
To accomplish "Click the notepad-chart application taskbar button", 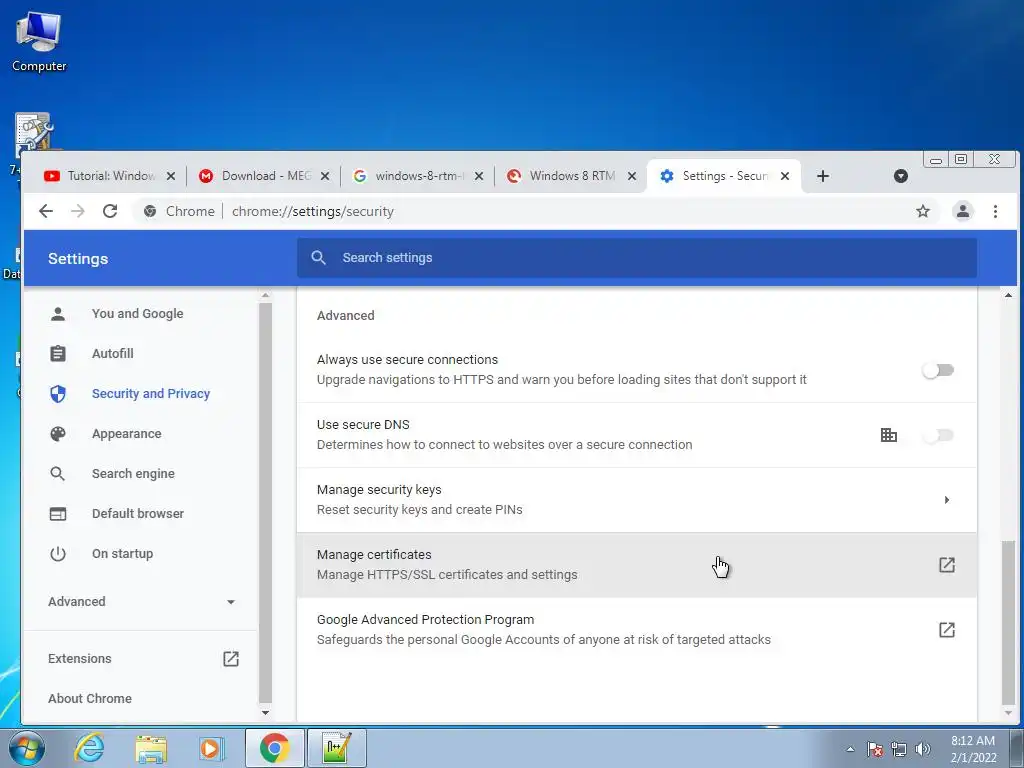I will pyautogui.click(x=337, y=748).
